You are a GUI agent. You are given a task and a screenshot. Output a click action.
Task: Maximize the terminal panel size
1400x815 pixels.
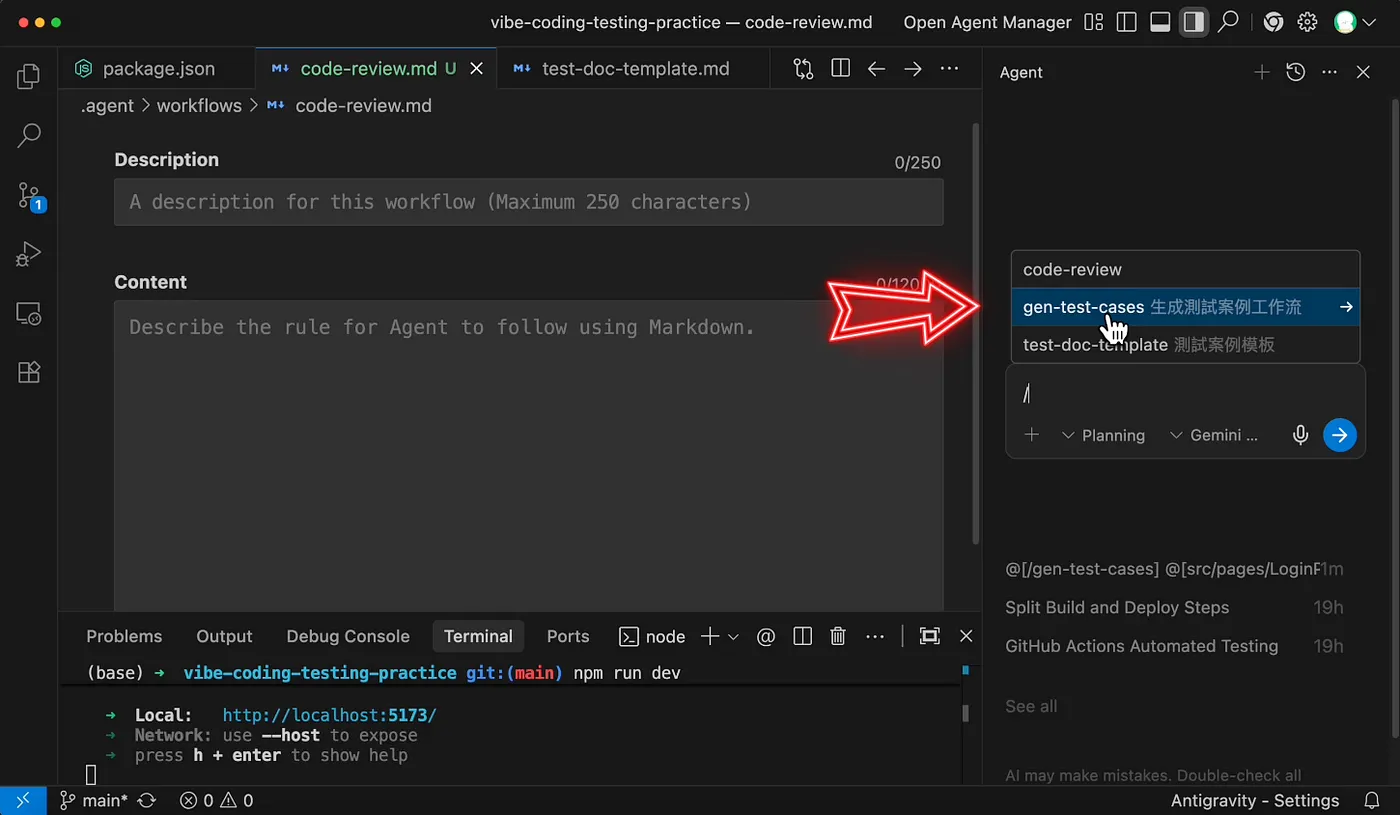point(929,636)
